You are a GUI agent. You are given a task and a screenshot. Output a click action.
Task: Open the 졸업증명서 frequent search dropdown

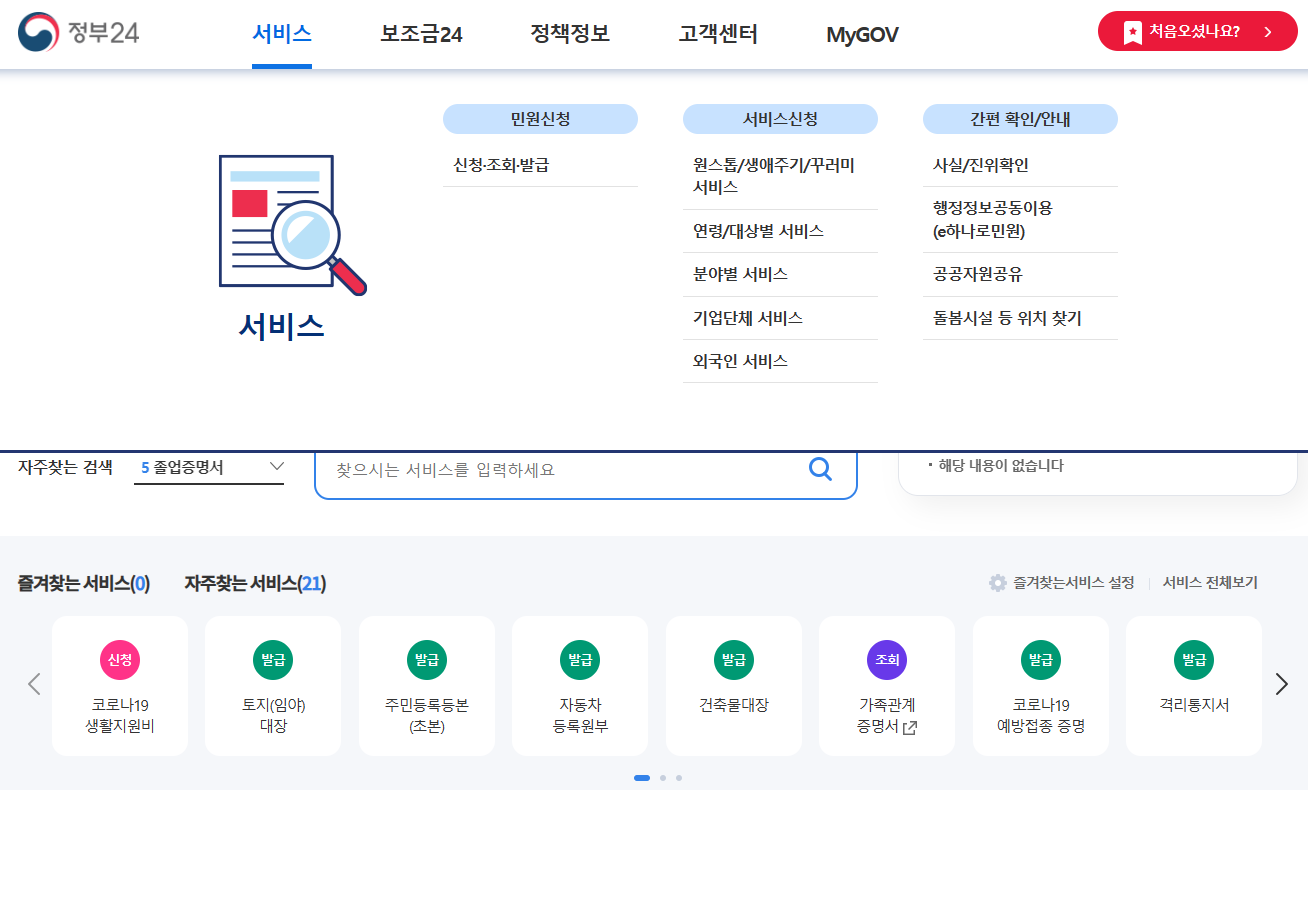tap(209, 466)
